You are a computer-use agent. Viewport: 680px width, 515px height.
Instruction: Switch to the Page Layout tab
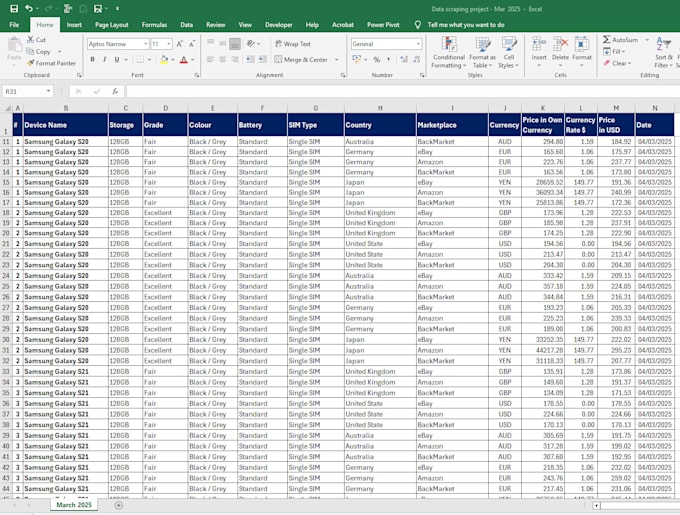[x=111, y=25]
